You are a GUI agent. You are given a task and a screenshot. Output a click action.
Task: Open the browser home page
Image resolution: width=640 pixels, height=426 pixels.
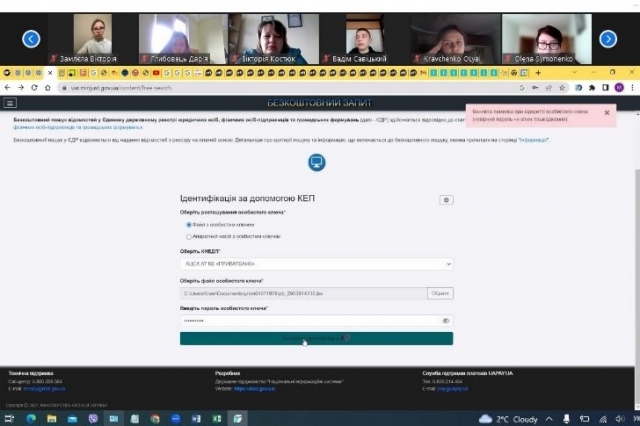click(x=48, y=88)
